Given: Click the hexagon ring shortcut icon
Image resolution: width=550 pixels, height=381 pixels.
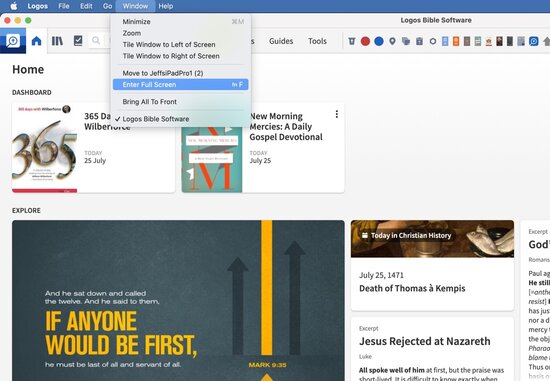Looking at the screenshot, I should click(x=433, y=41).
